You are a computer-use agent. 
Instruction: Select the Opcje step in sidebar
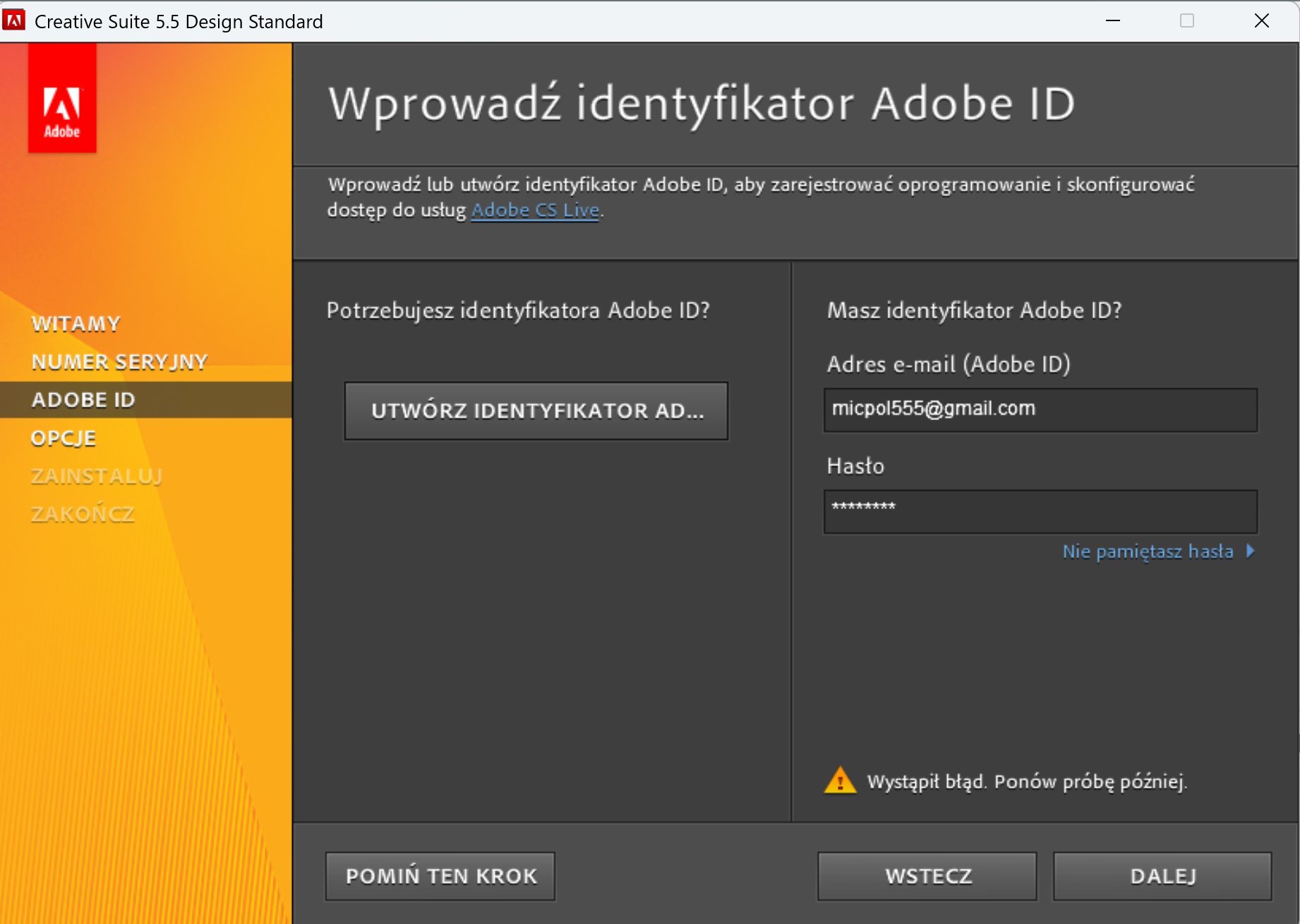click(x=64, y=438)
